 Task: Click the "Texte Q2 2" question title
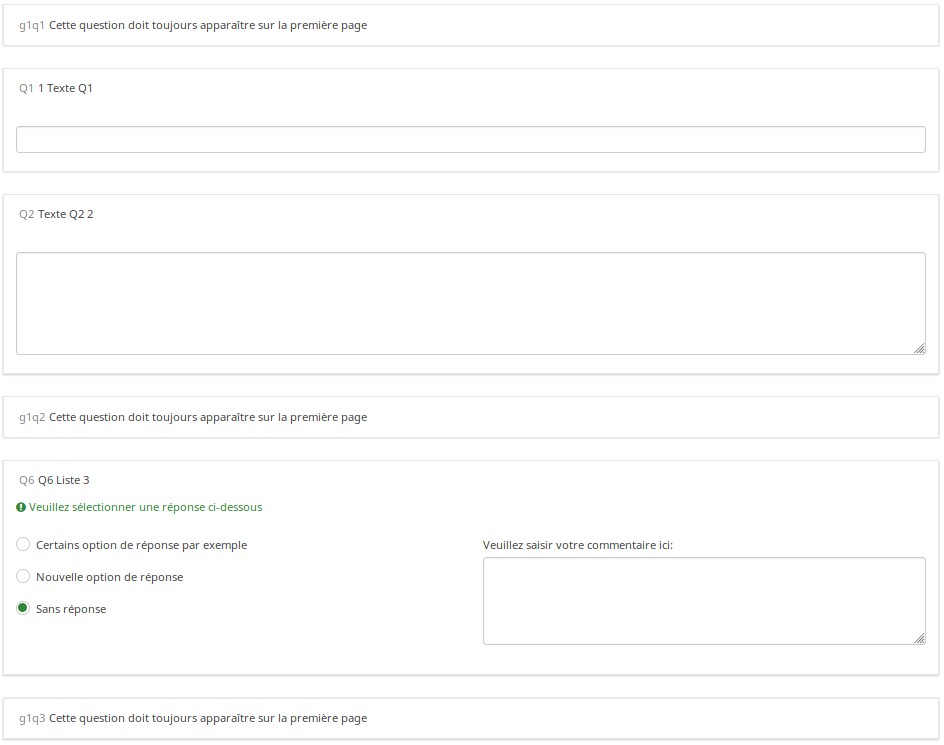click(65, 214)
